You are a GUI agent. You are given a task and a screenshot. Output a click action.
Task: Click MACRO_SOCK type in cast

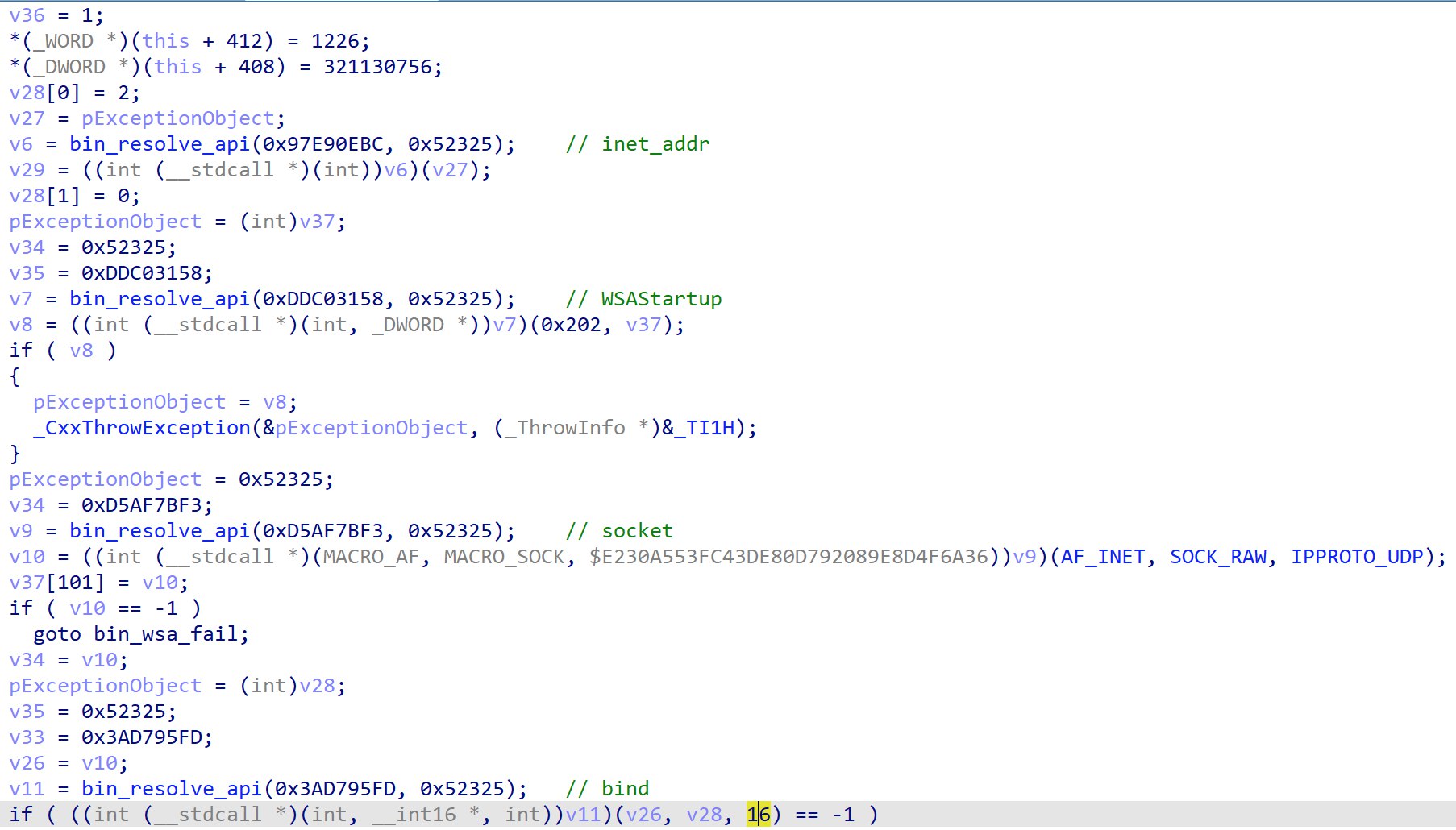[x=505, y=557]
